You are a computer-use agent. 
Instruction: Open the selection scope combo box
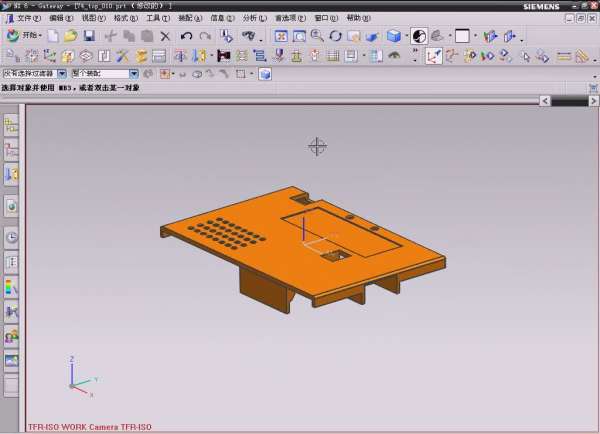point(134,73)
